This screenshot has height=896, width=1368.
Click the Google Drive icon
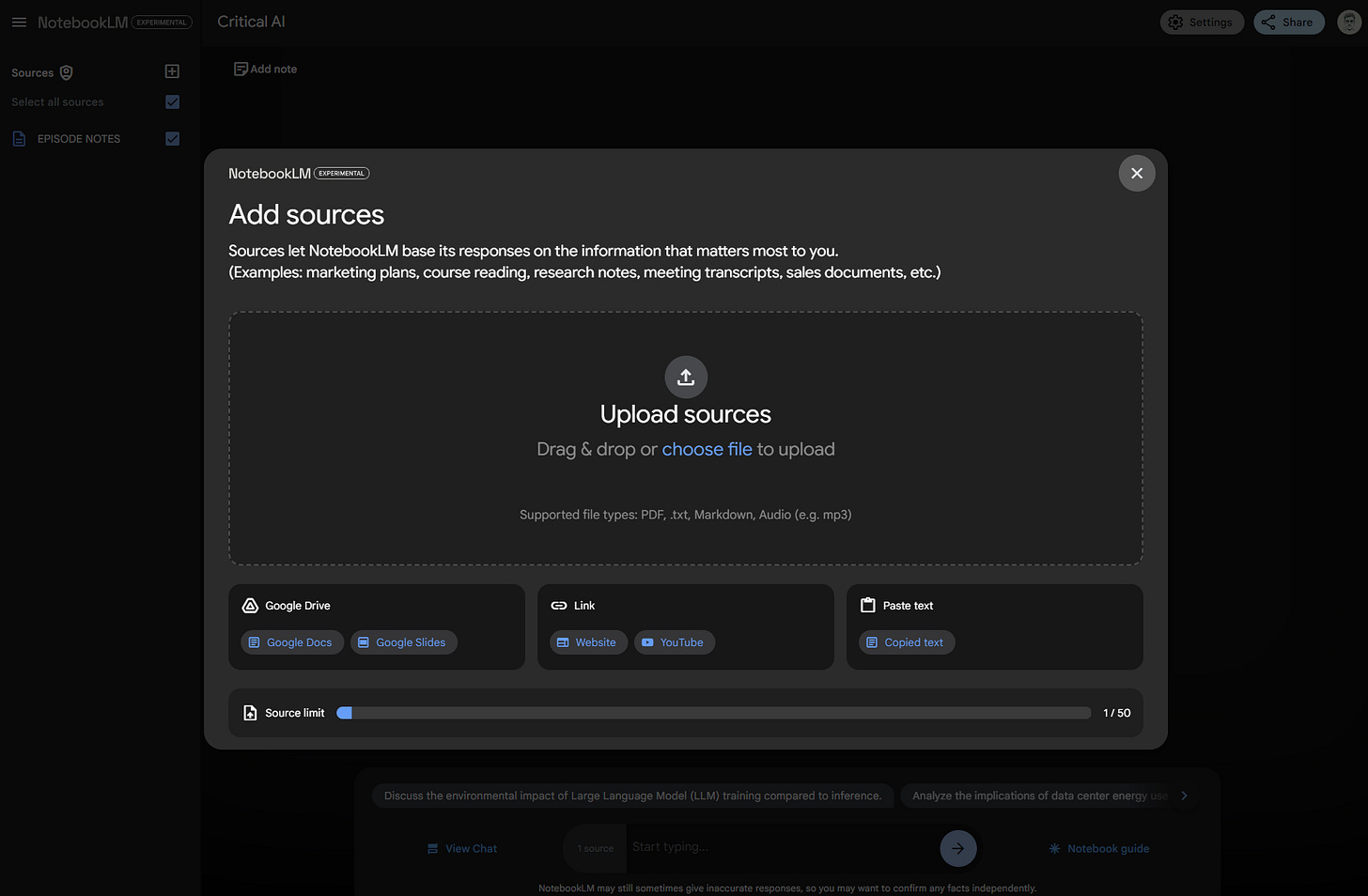click(250, 606)
